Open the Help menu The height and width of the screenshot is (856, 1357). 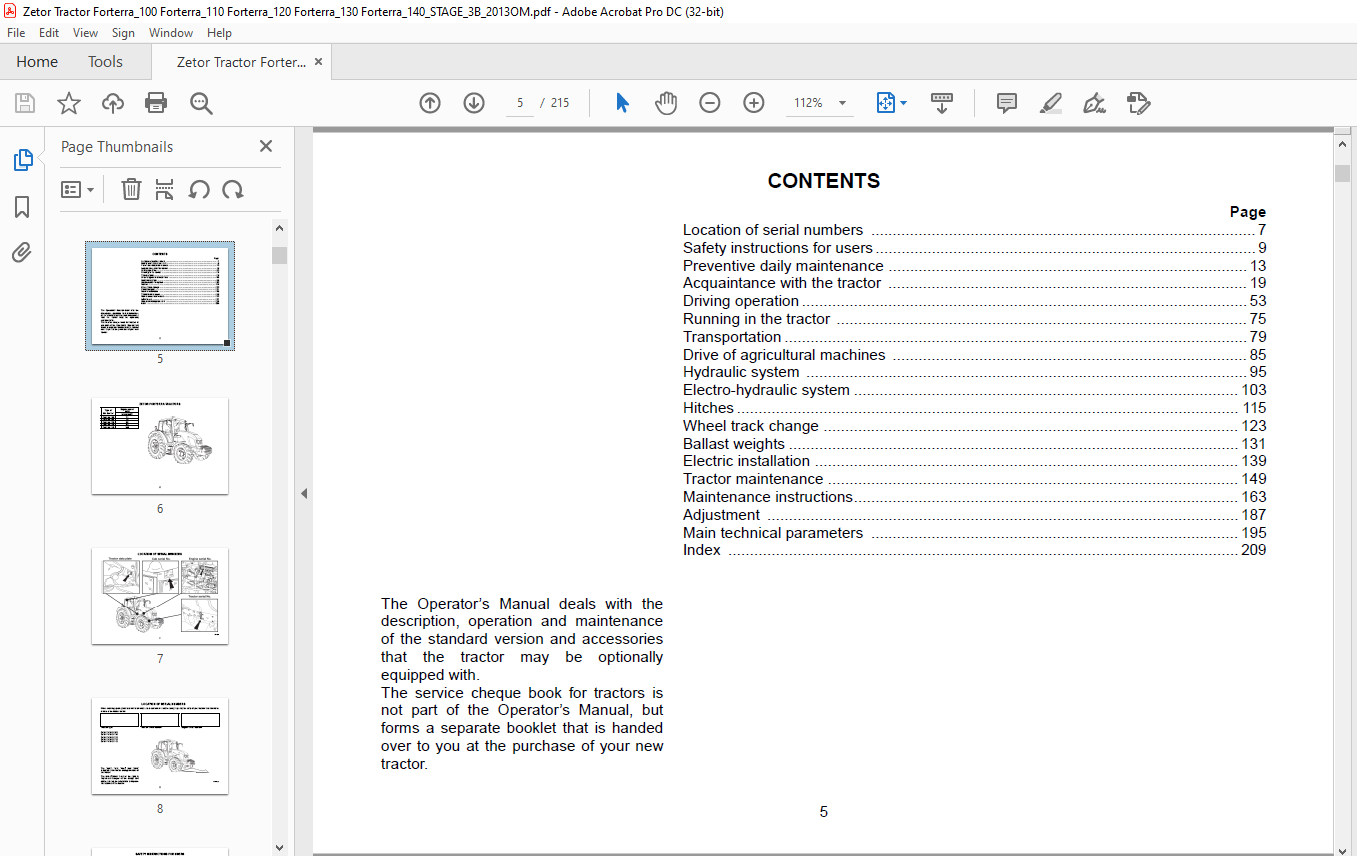click(x=219, y=33)
